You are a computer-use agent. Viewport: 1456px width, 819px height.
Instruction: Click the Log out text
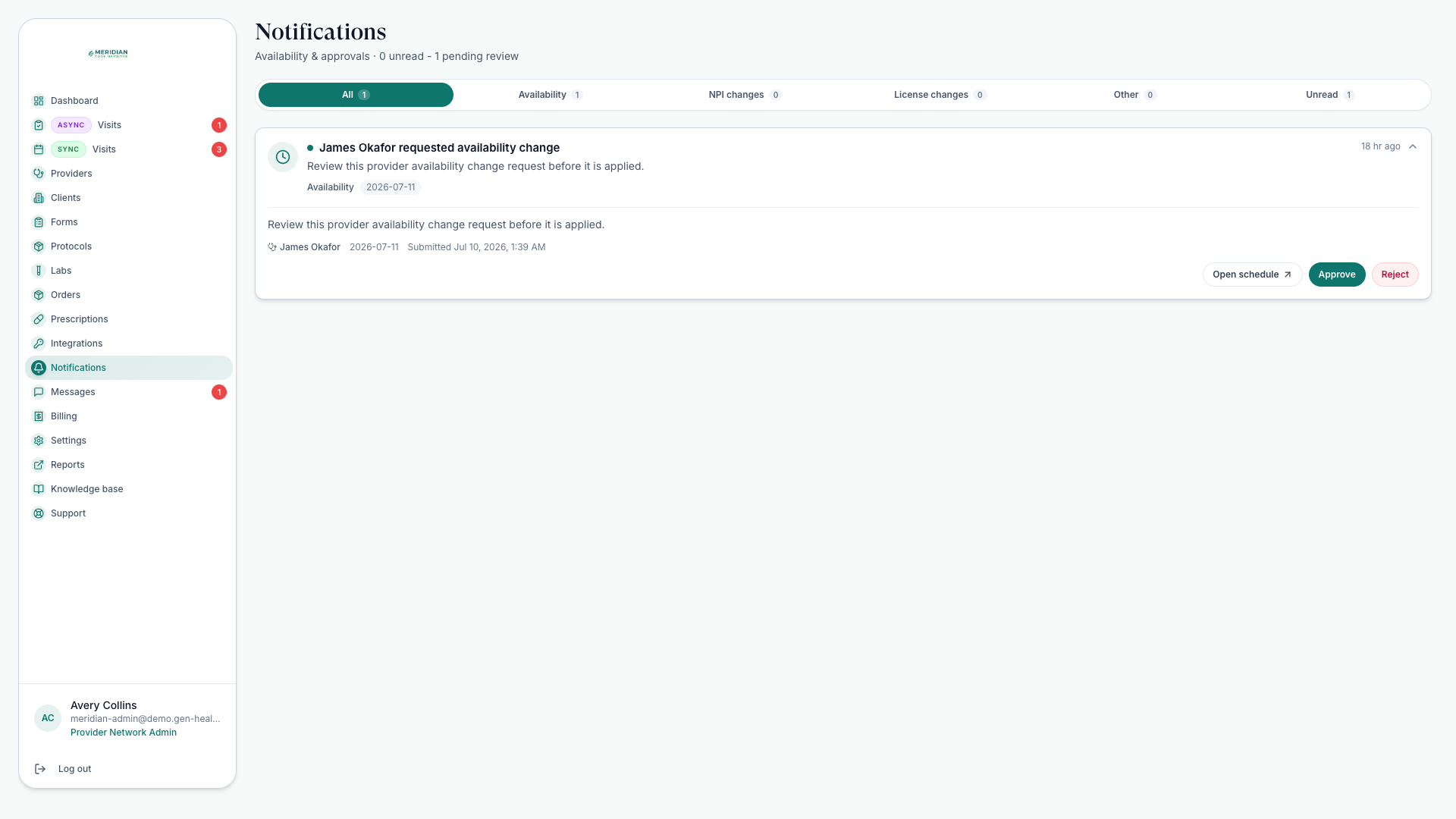tap(74, 769)
